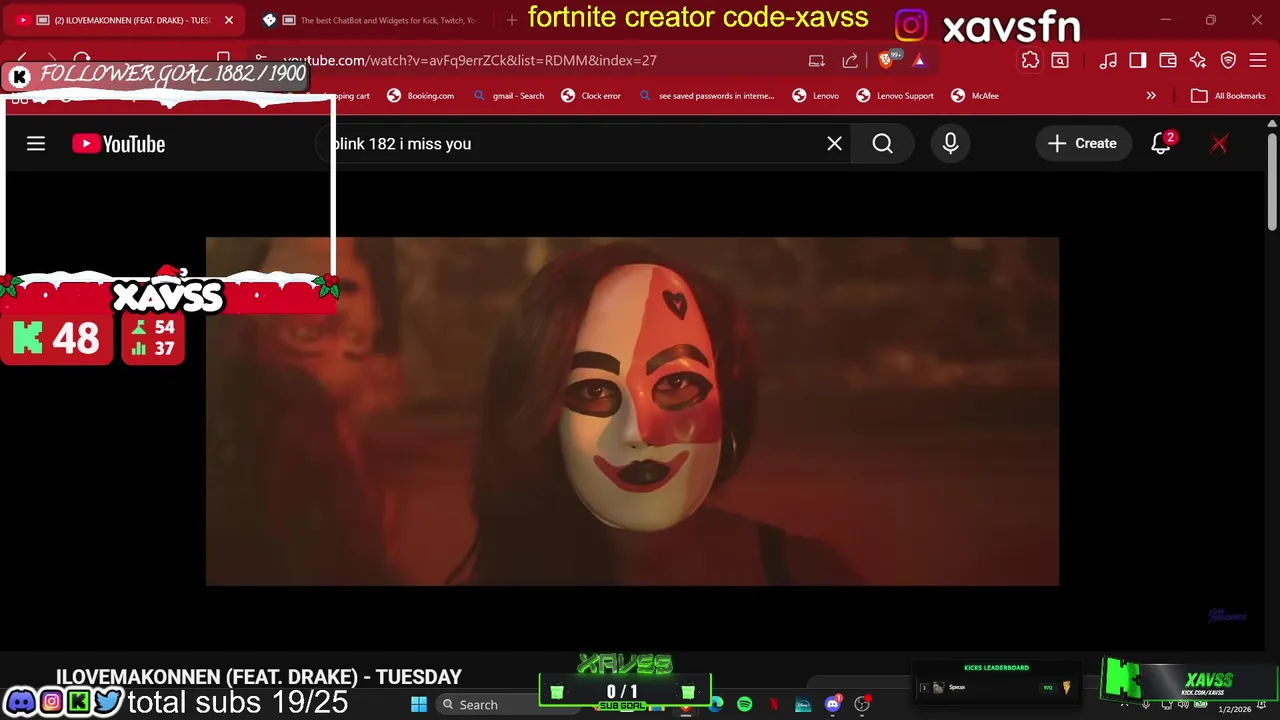Switch to the ILOVEMAKONNEN YouTube tab
Image resolution: width=1280 pixels, height=720 pixels.
[125, 20]
